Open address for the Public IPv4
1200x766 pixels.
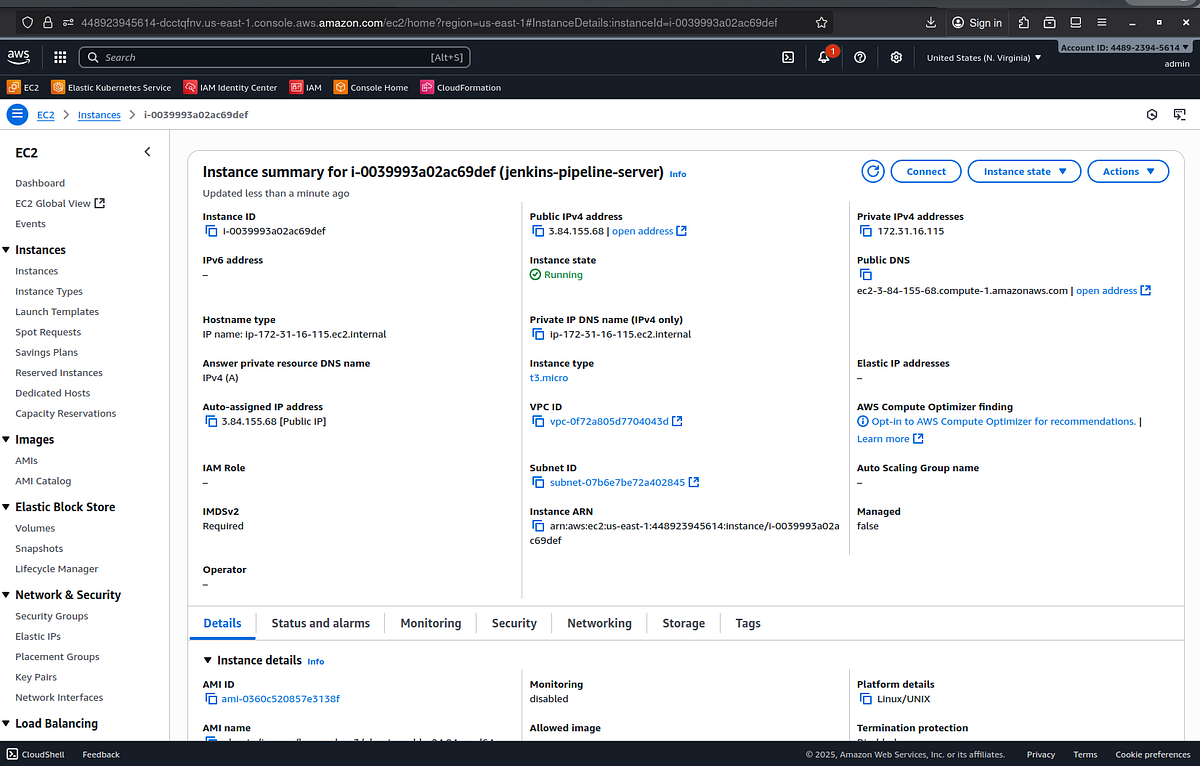click(x=645, y=230)
